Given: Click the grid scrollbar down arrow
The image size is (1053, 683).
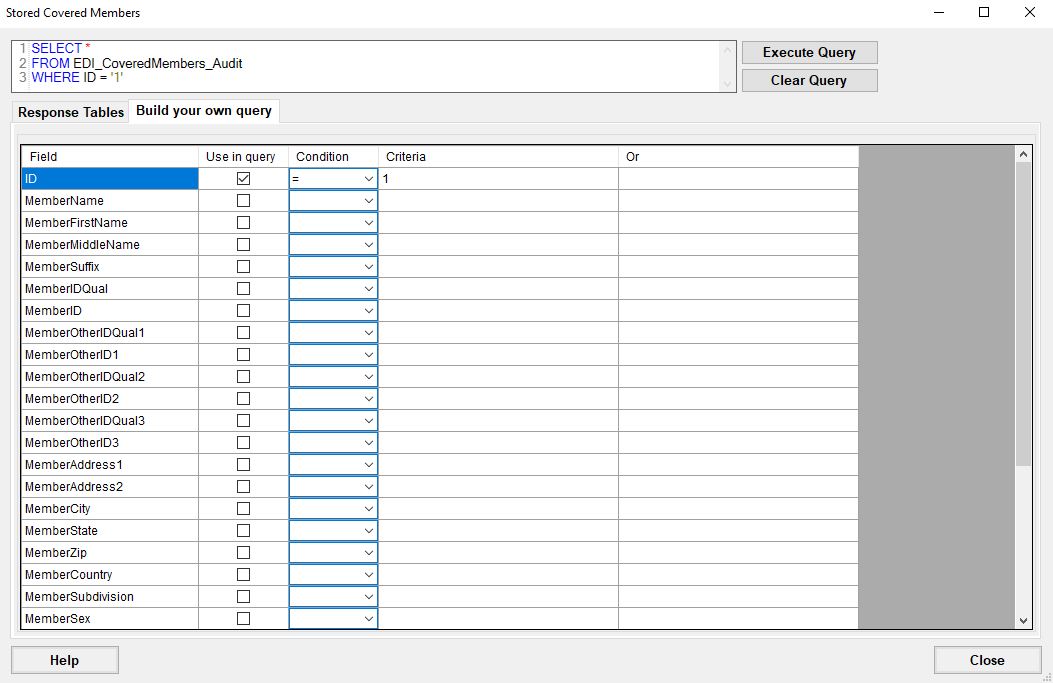Looking at the screenshot, I should click(x=1023, y=621).
